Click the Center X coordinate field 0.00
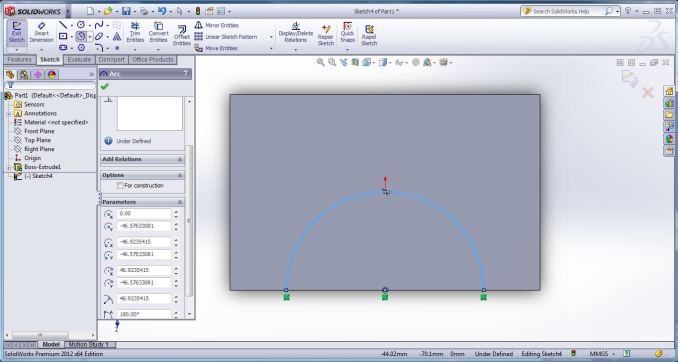This screenshot has height=362, width=678. [144, 214]
